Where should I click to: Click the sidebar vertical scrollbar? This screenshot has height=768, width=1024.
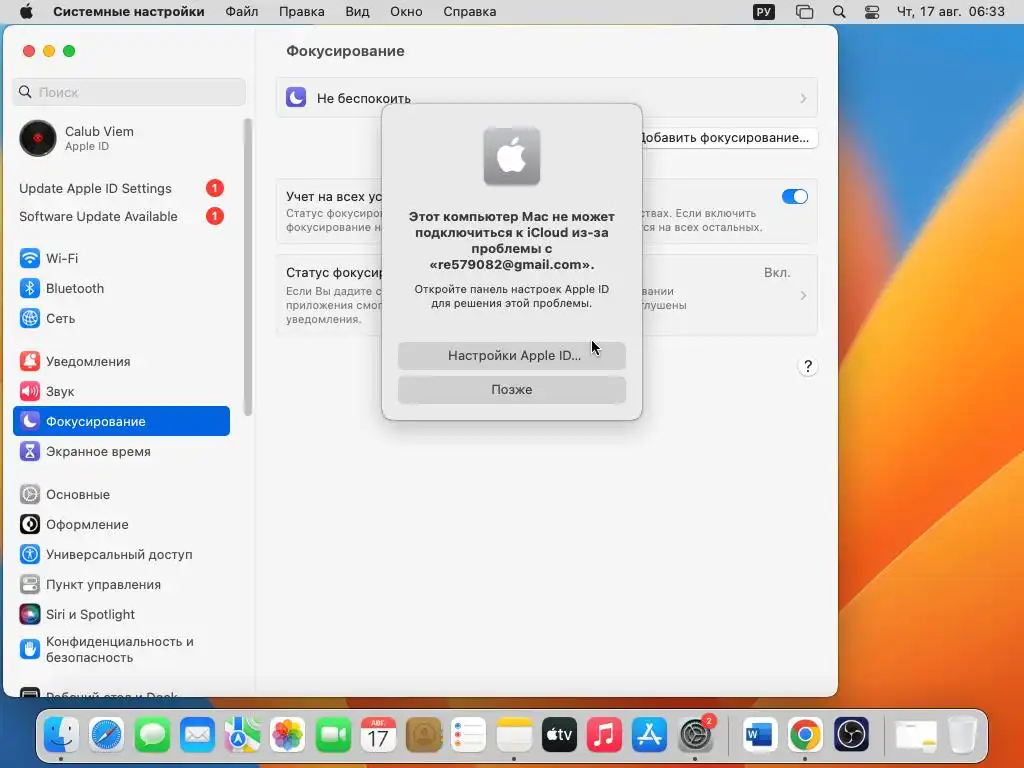(x=248, y=266)
